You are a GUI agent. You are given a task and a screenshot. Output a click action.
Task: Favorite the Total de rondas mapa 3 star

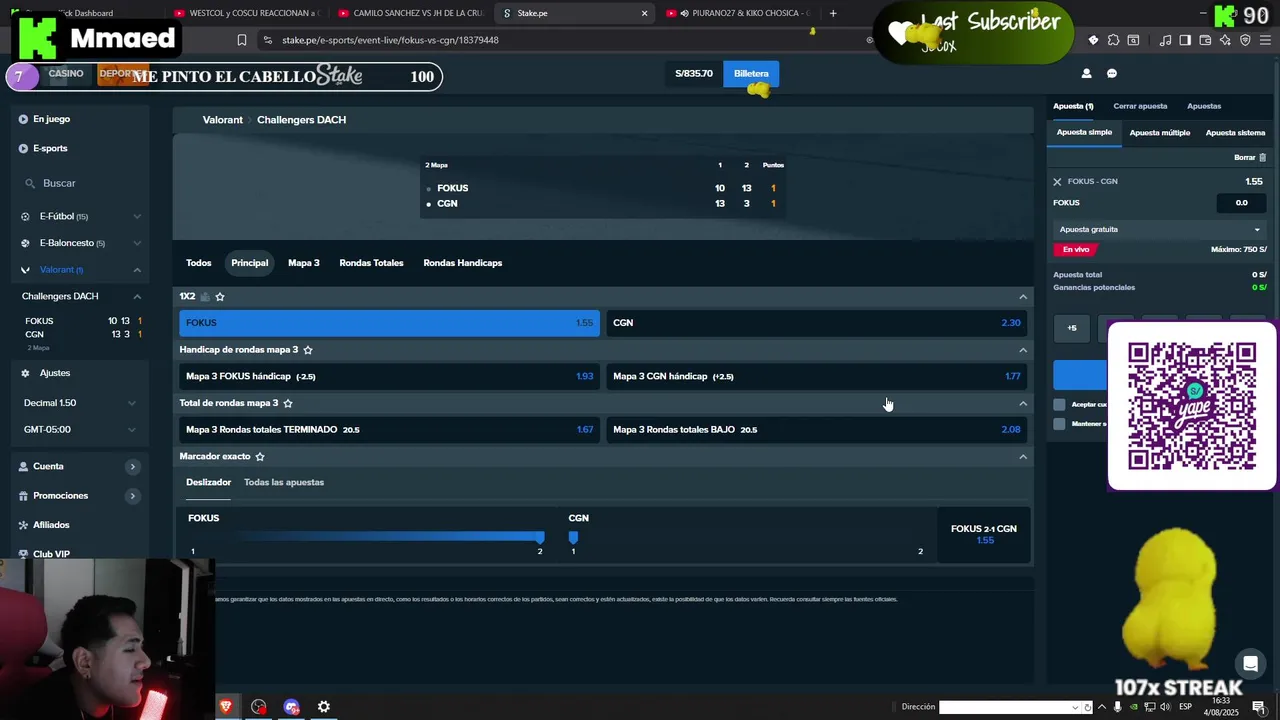pos(288,403)
